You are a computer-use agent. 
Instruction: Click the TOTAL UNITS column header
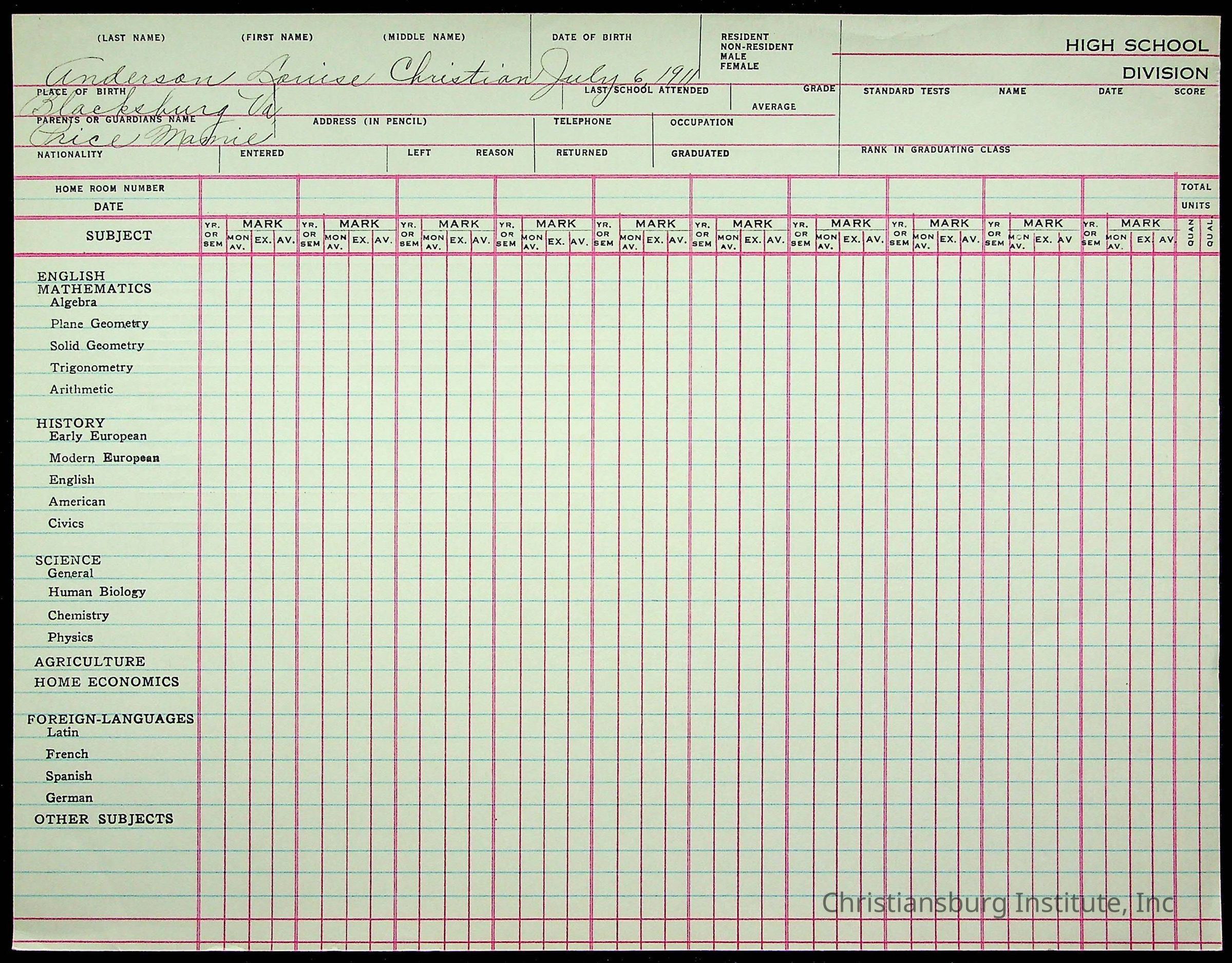(1196, 196)
